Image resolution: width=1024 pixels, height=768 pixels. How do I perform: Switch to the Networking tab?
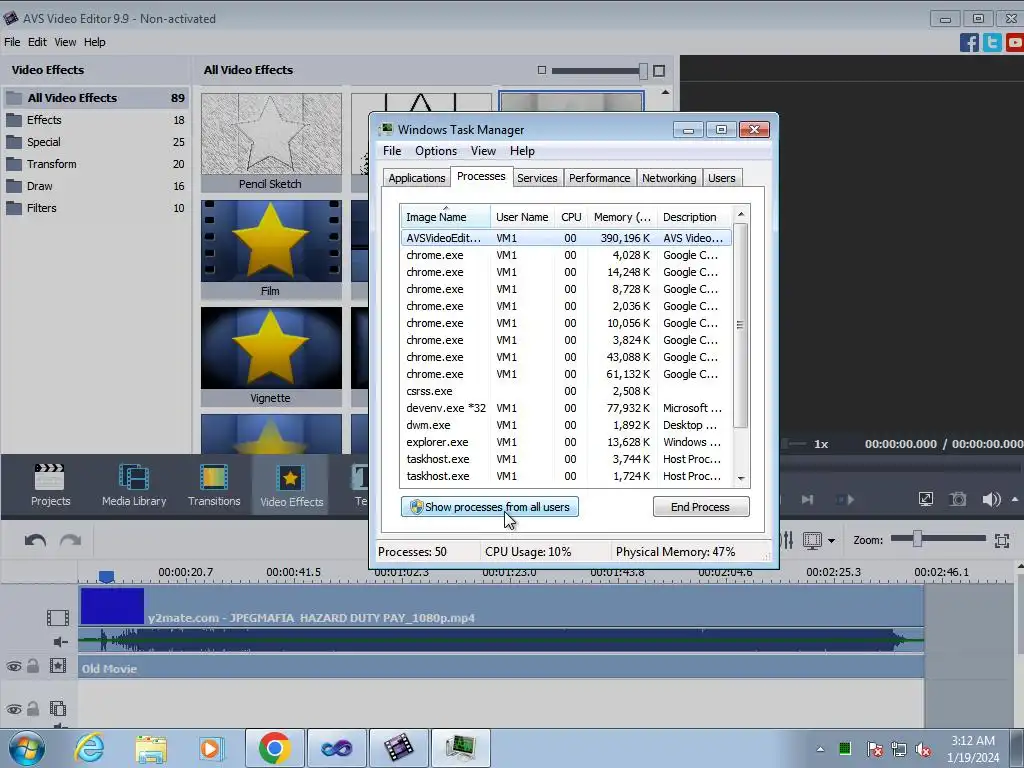[x=669, y=178]
